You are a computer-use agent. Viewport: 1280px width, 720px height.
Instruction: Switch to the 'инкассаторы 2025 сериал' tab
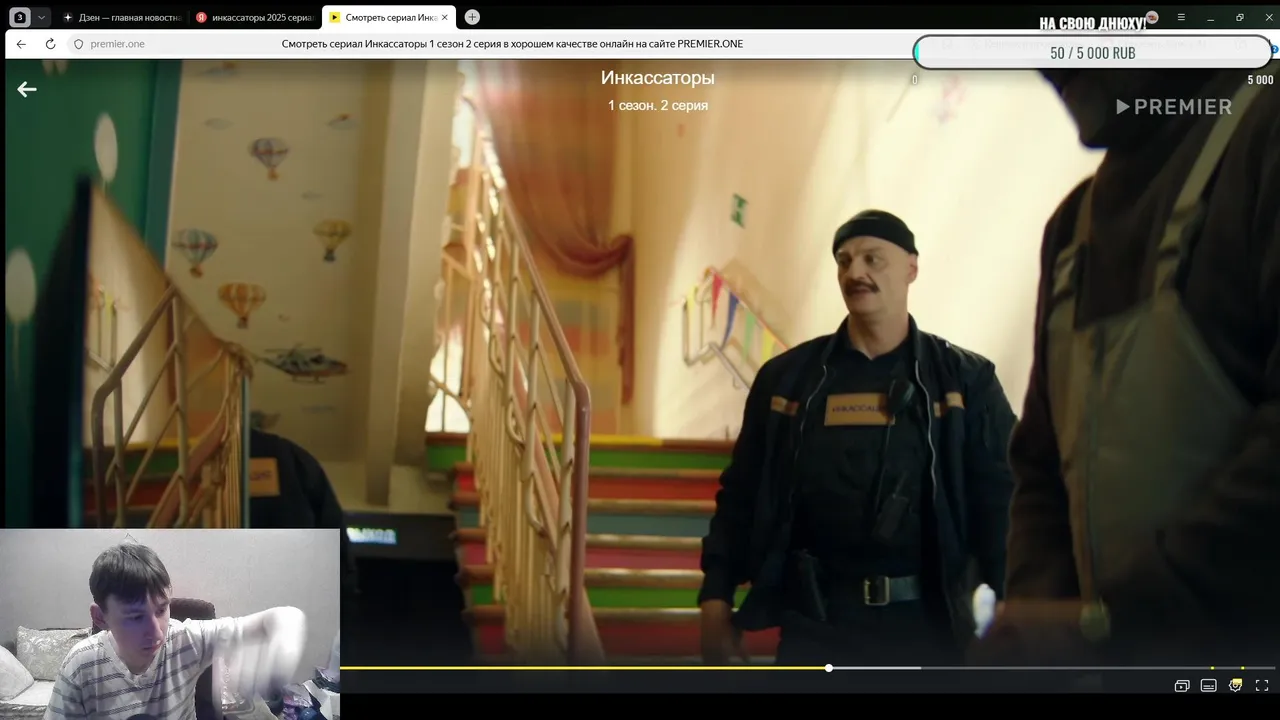coord(255,17)
